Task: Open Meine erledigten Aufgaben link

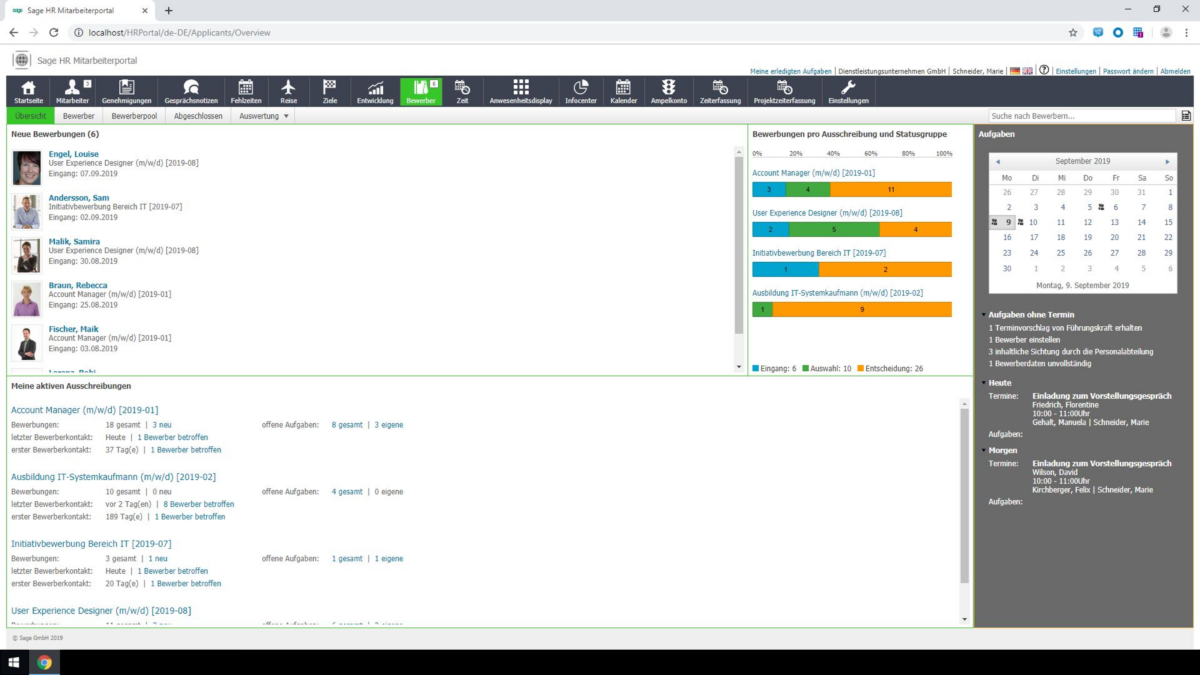Action: [790, 72]
